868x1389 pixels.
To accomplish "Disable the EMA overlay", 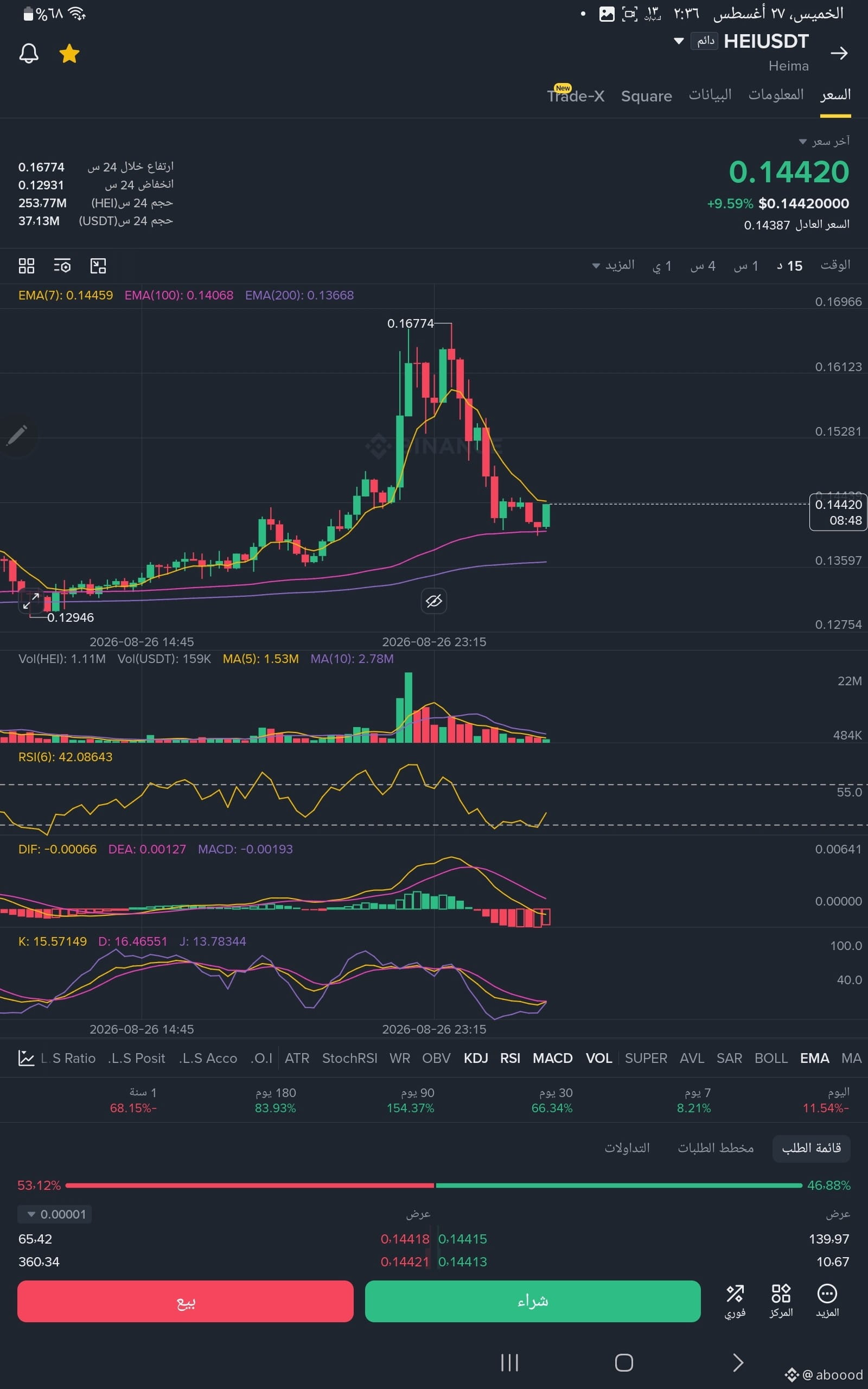I will [x=815, y=1058].
